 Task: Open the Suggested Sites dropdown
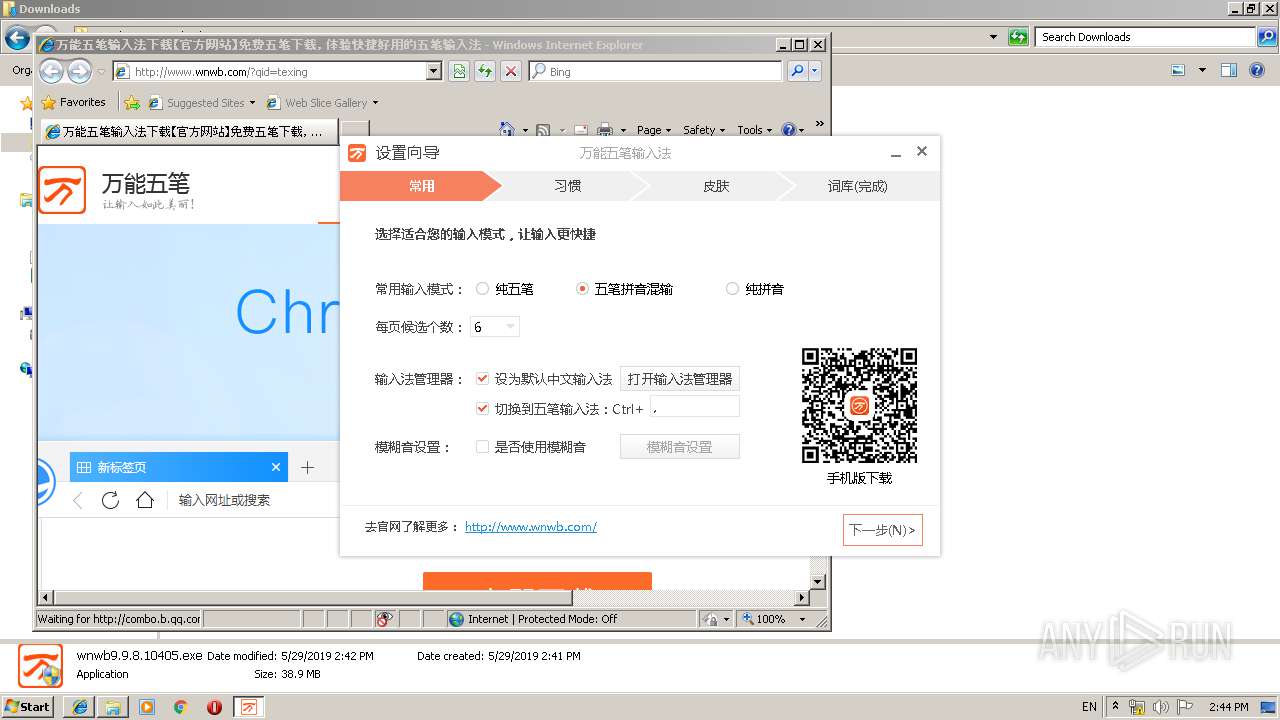[252, 102]
